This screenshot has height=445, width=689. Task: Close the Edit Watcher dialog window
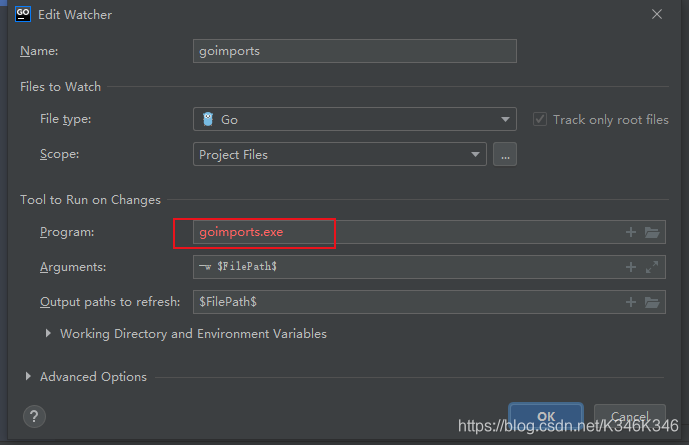click(x=657, y=15)
